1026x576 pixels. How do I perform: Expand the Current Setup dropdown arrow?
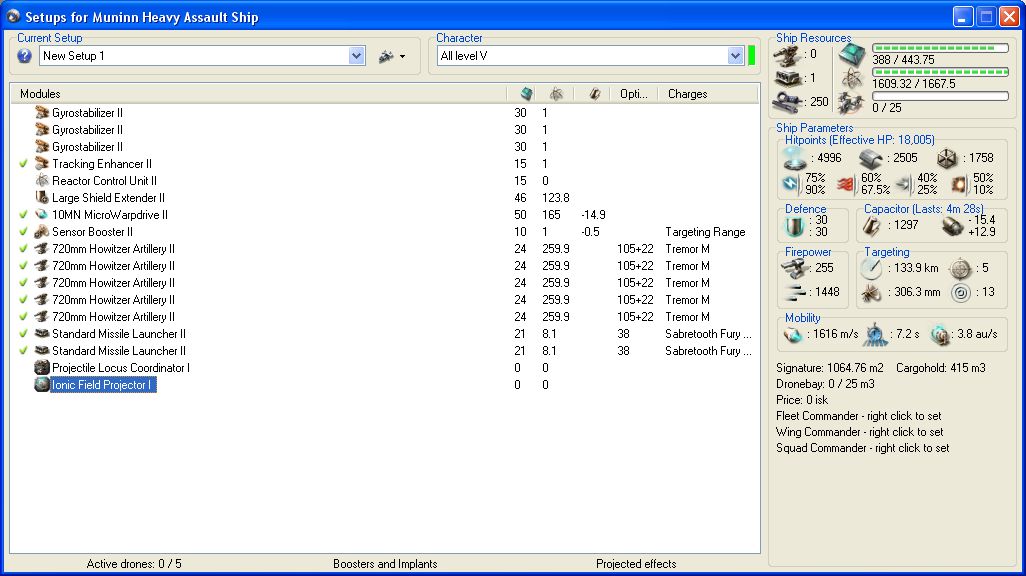pyautogui.click(x=356, y=56)
